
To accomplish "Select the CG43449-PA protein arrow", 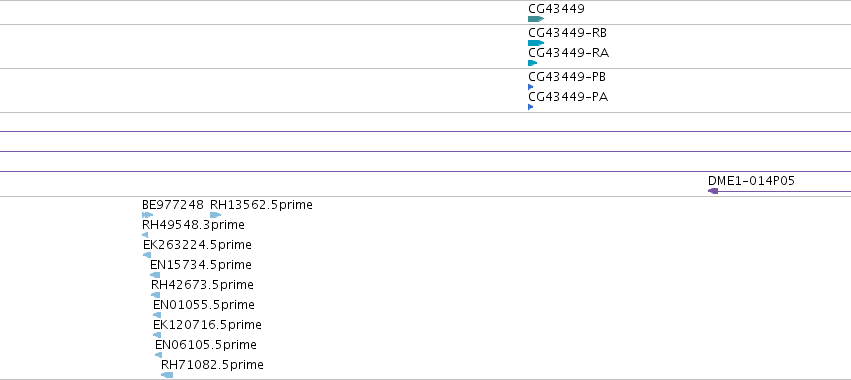I will 531,107.
